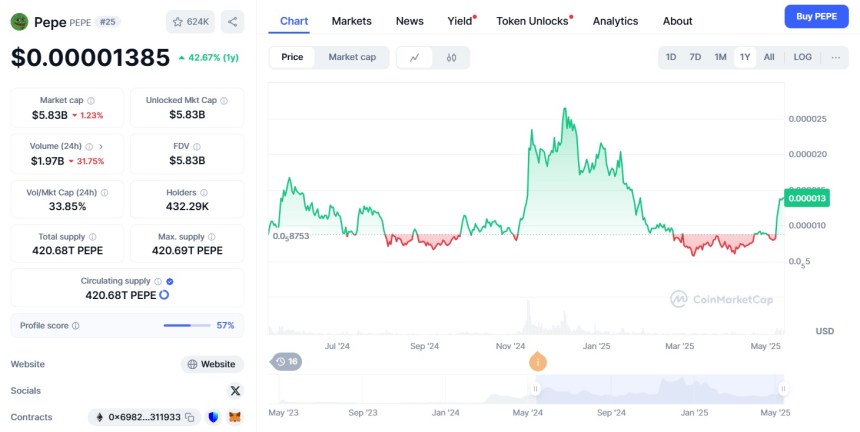Grab the left handle of range selector
This screenshot has height=432, width=860.
535,389
